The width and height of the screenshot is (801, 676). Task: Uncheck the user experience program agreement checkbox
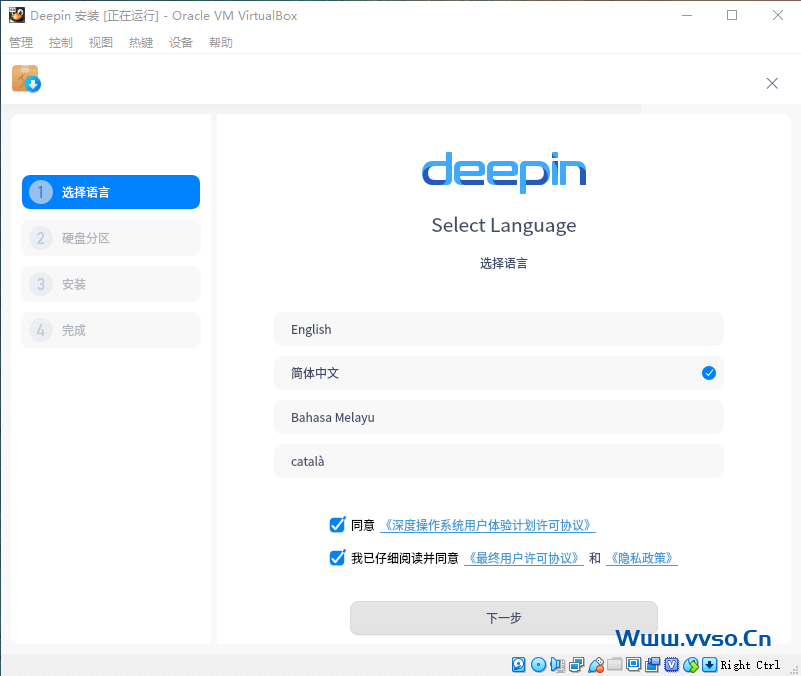pyautogui.click(x=337, y=525)
